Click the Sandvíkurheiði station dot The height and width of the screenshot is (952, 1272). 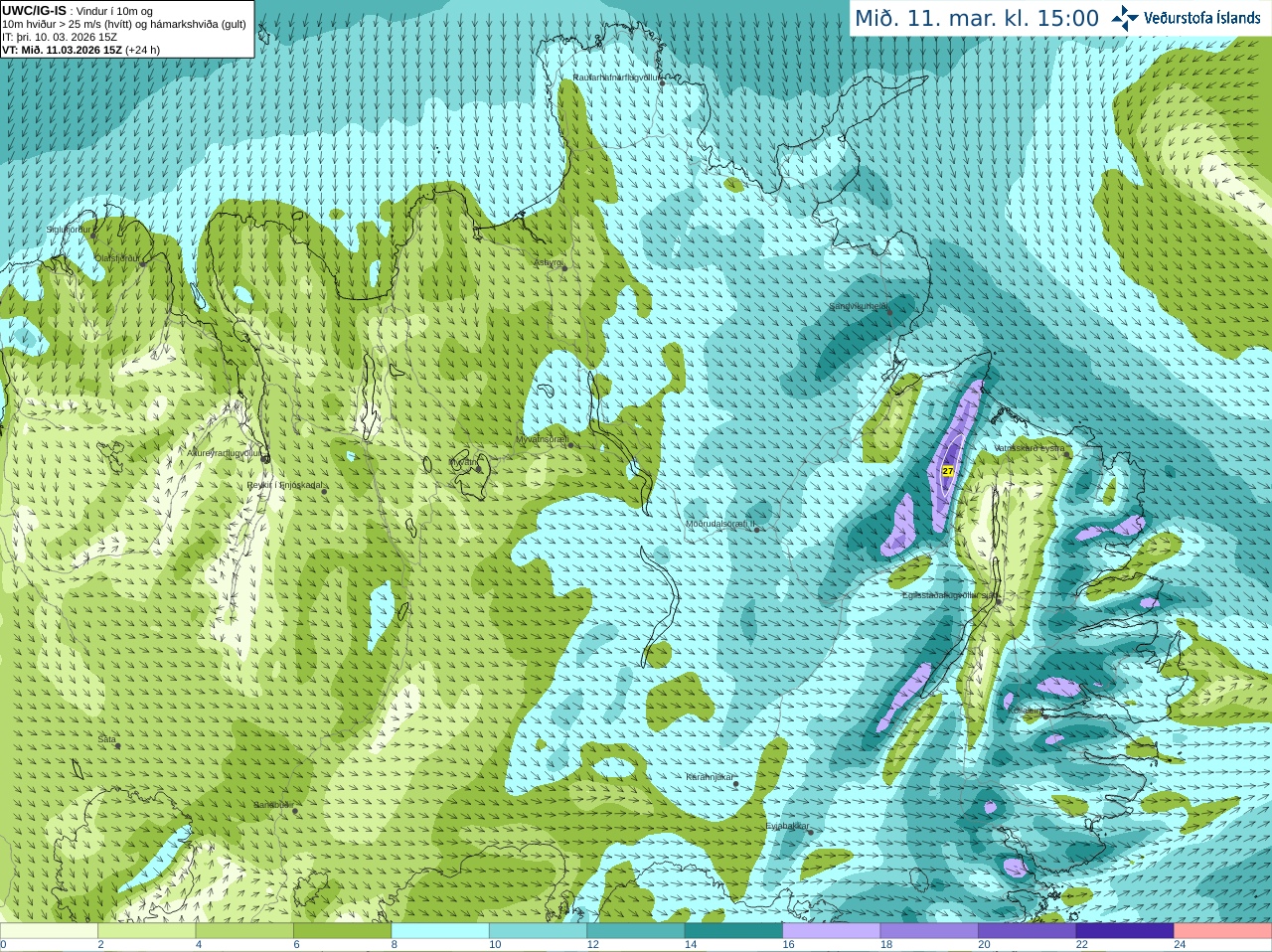pos(889,312)
